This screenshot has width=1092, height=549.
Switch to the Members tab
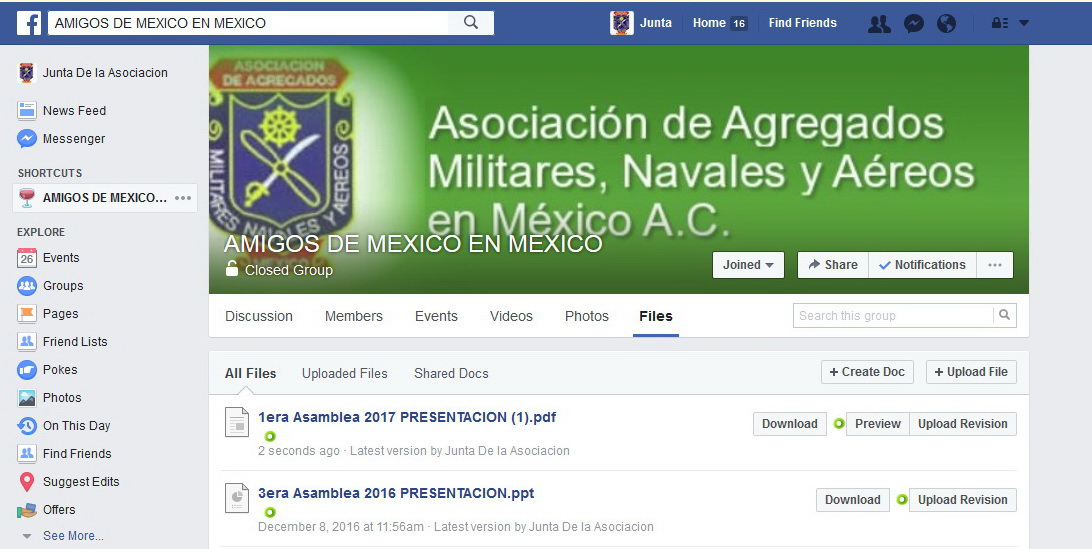click(x=354, y=316)
